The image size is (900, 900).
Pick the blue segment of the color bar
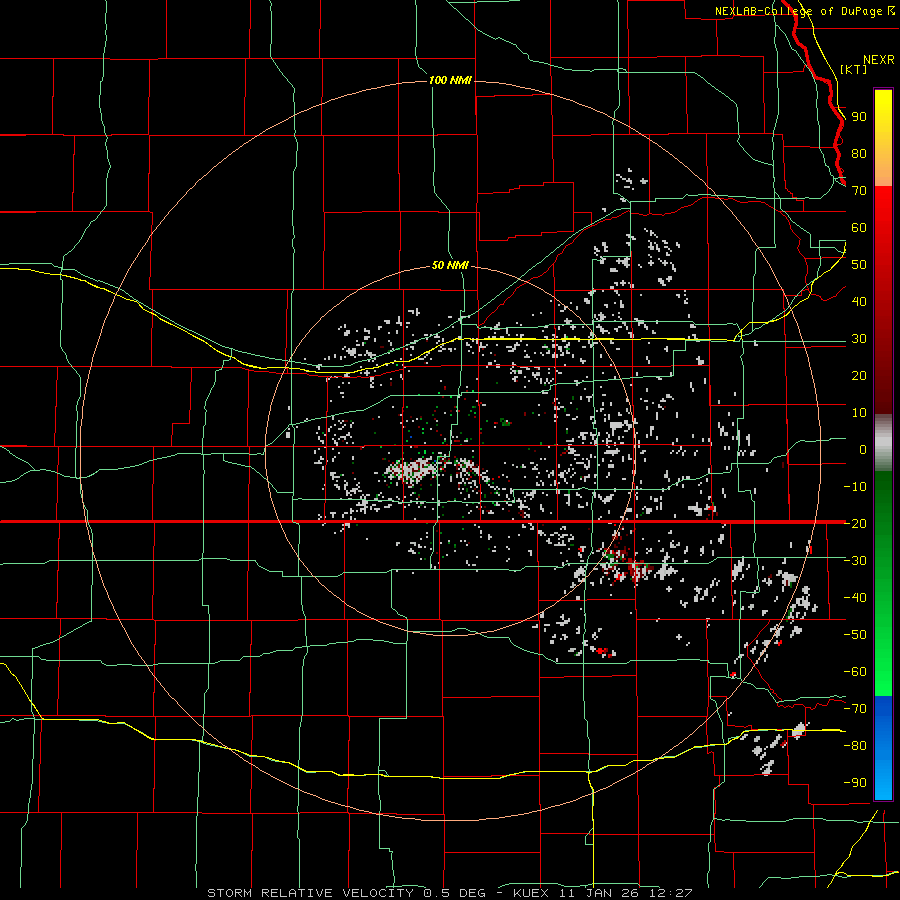tap(883, 748)
